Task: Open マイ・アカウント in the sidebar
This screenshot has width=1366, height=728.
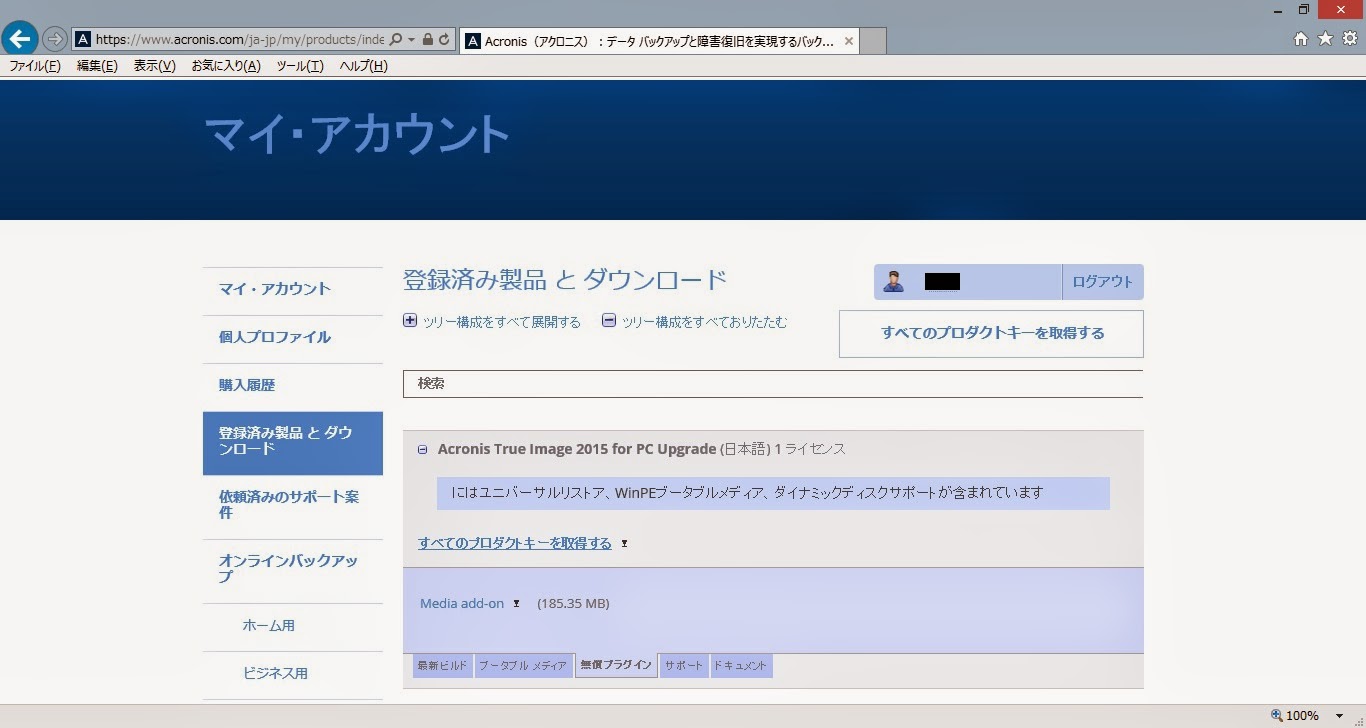Action: coord(292,290)
